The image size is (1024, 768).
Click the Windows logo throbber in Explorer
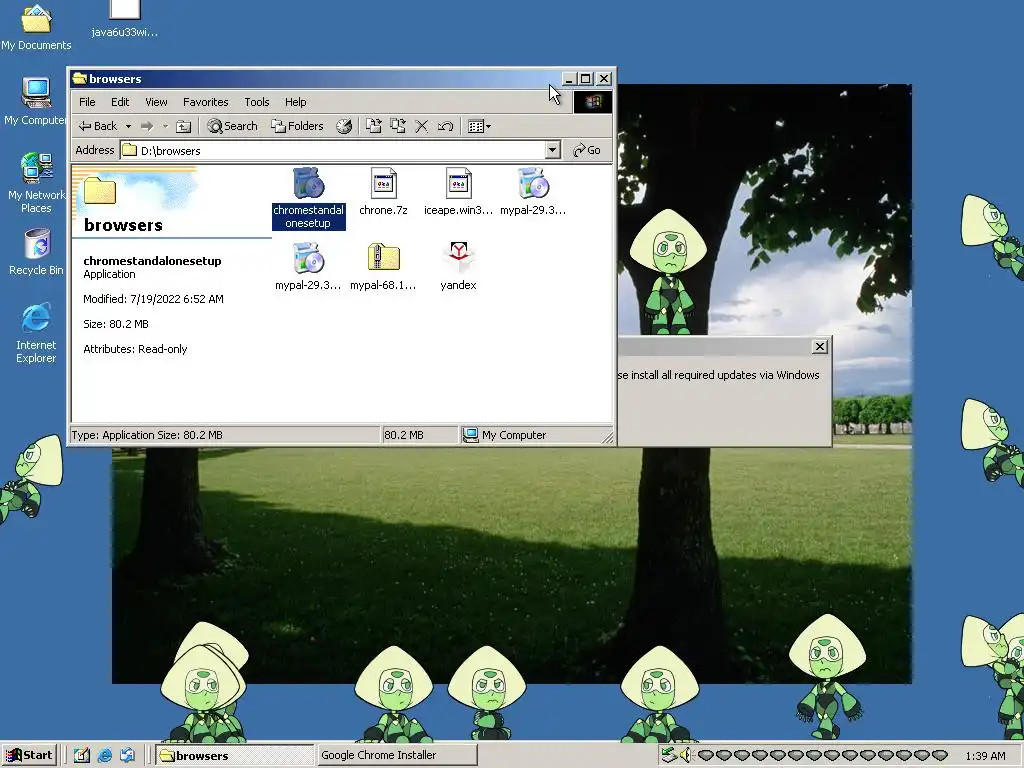pos(593,101)
